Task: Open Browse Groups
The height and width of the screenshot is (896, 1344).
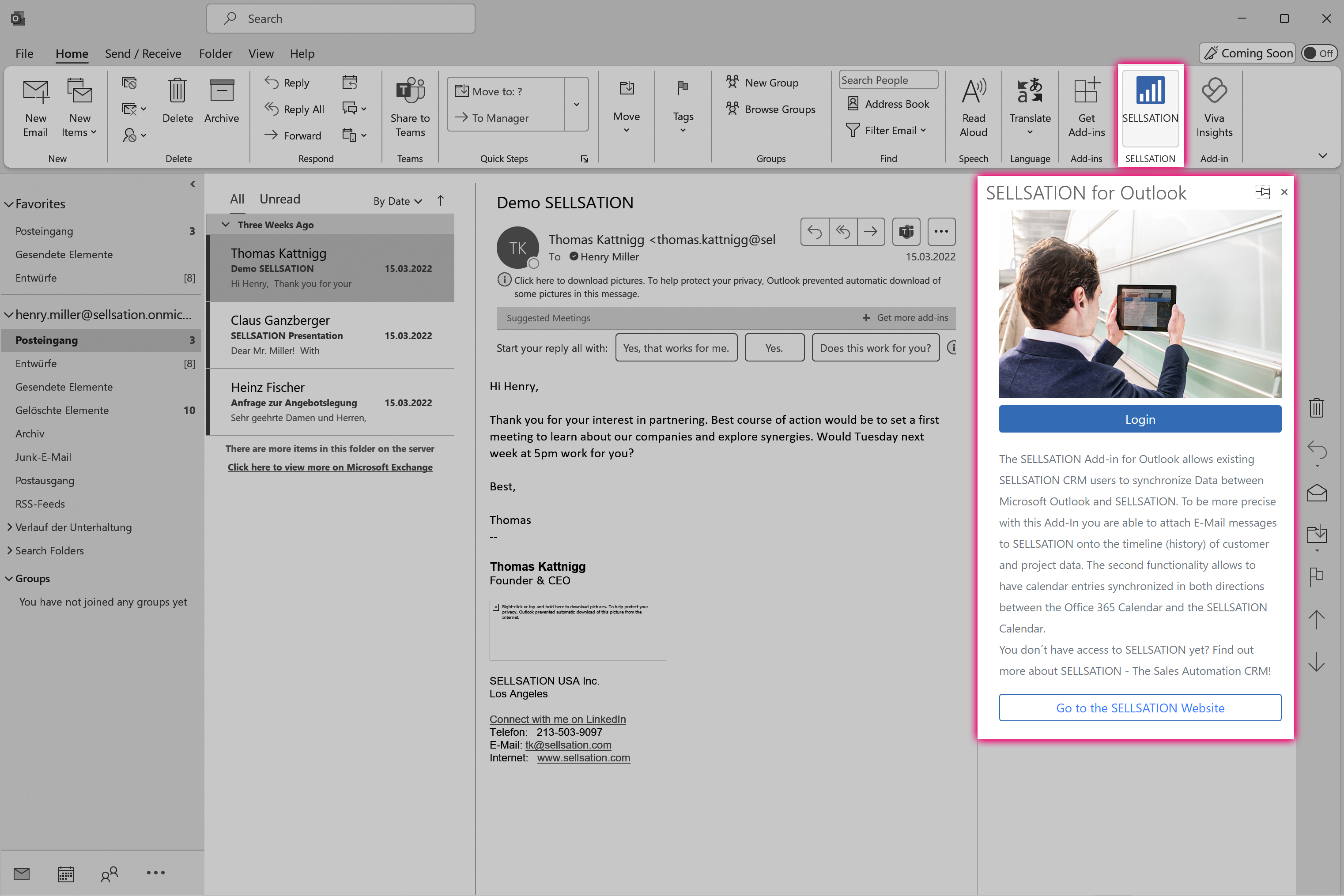Action: click(770, 109)
